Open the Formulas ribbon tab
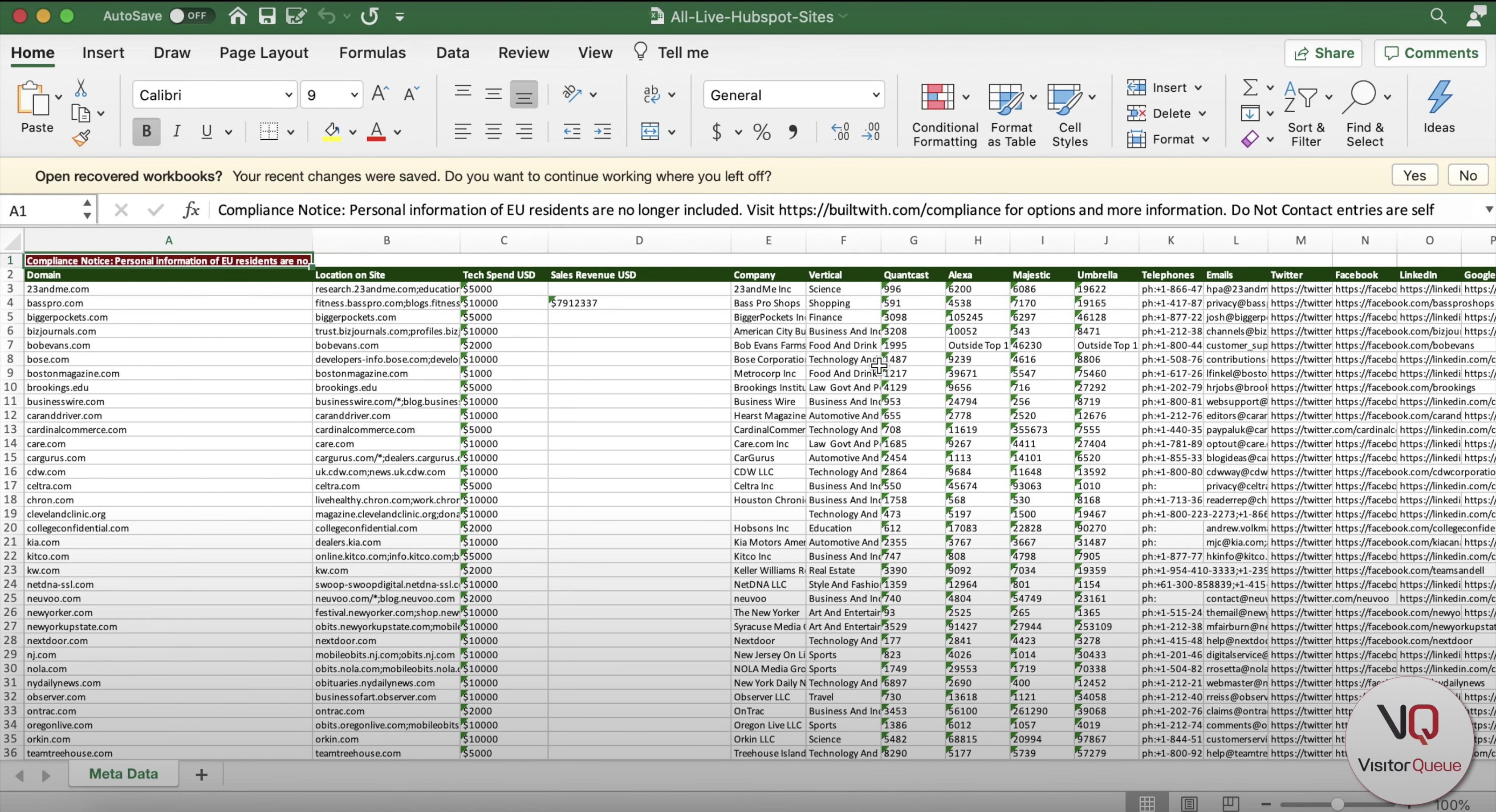Viewport: 1496px width, 812px height. tap(372, 52)
